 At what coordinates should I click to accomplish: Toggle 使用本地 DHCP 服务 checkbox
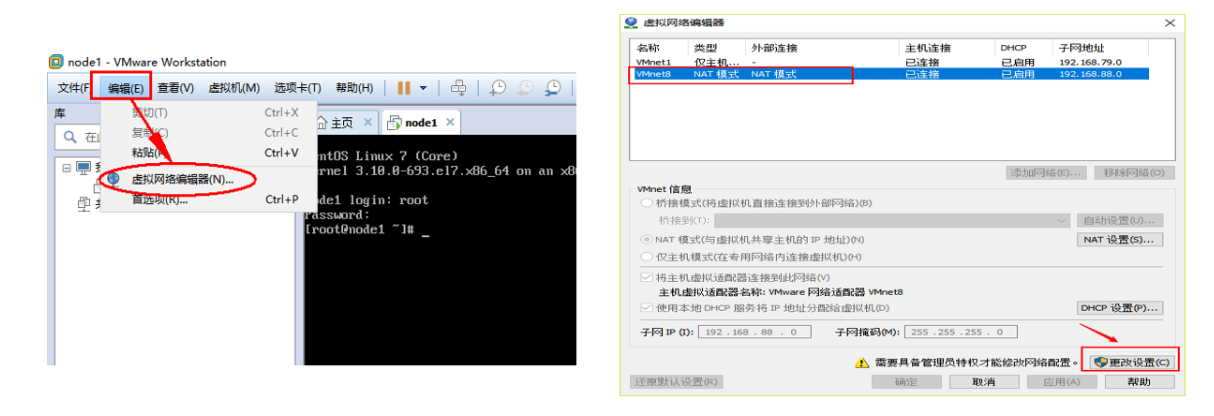pos(647,308)
